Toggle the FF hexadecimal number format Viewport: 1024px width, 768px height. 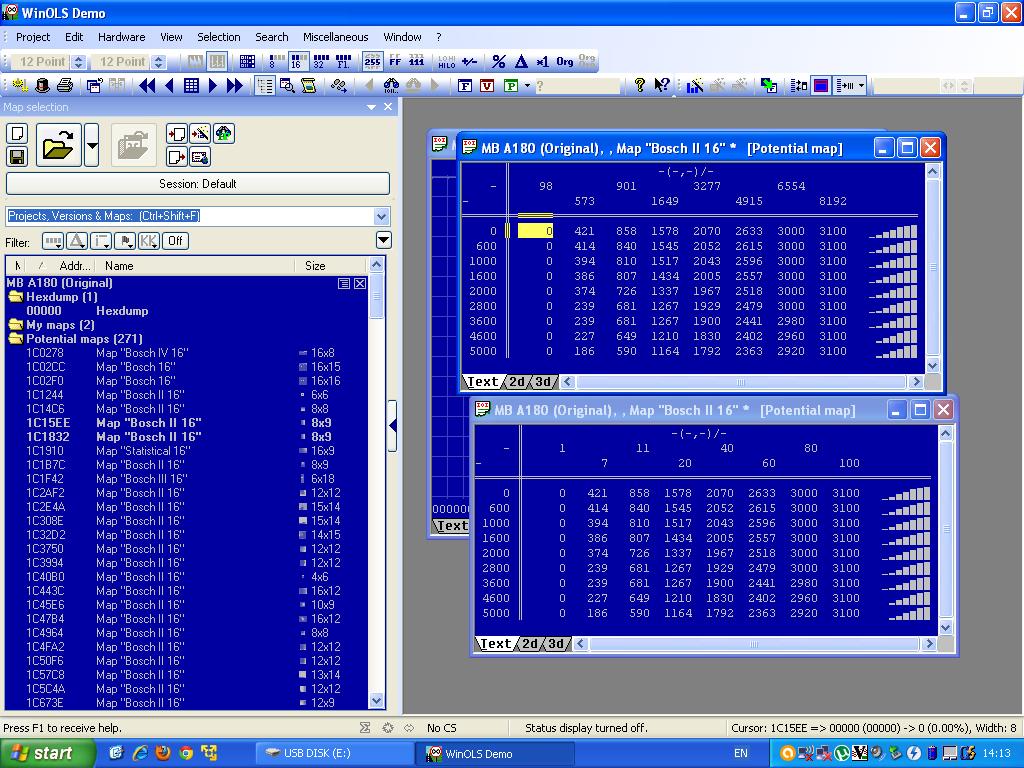[x=395, y=61]
